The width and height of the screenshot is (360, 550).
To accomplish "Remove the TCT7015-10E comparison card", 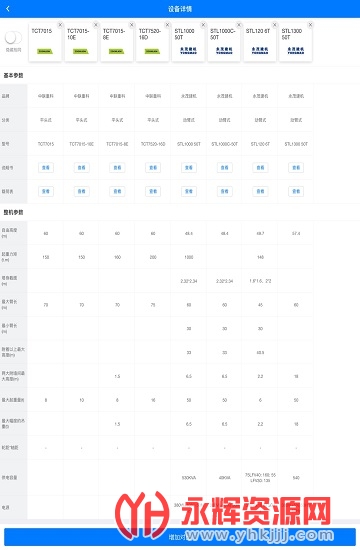I will 96,25.
